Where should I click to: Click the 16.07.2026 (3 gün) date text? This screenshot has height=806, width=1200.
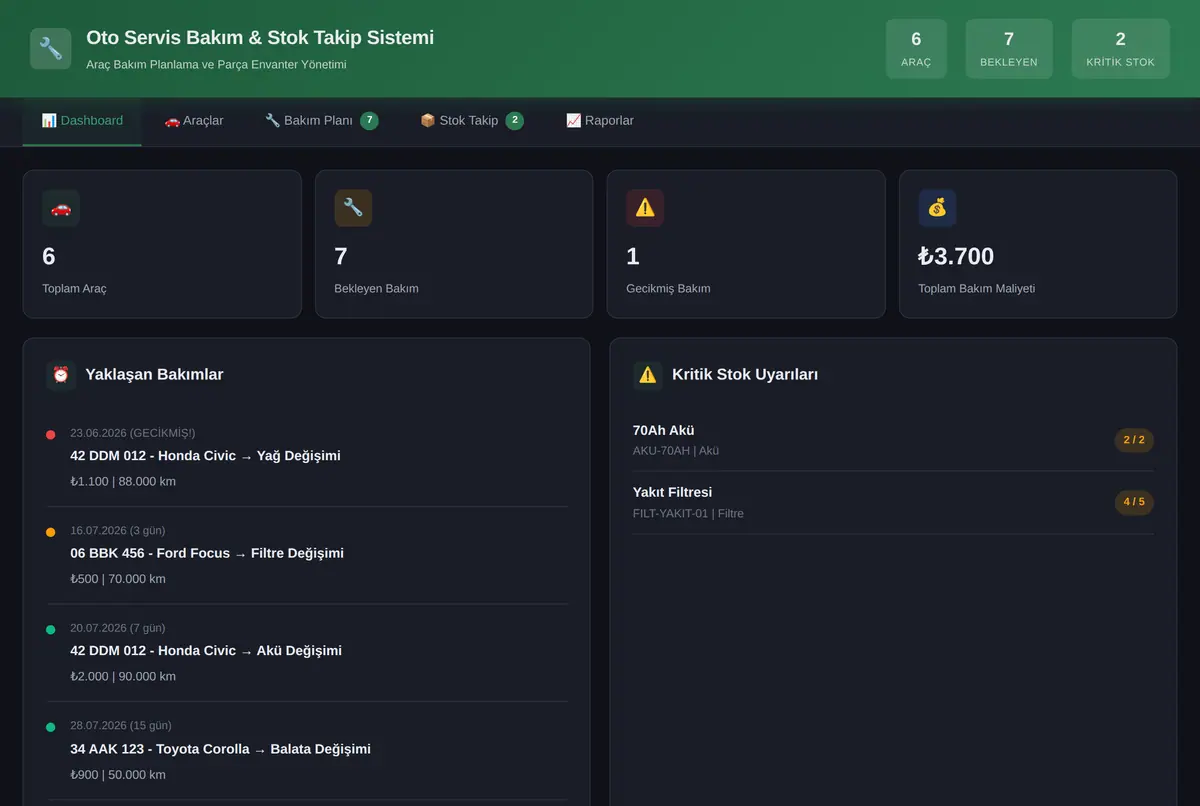118,531
